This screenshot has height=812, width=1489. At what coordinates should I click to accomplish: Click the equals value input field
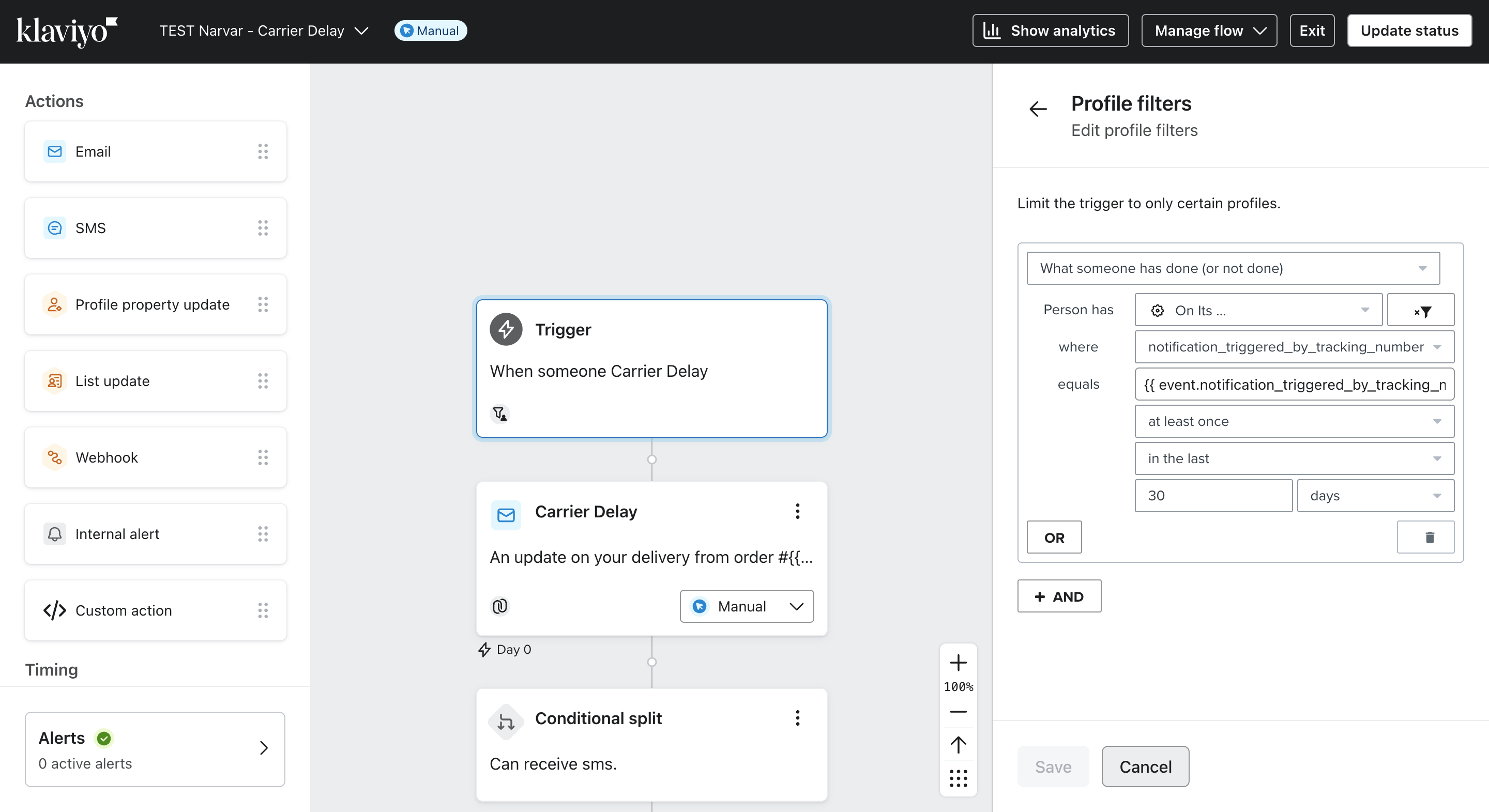[1294, 385]
